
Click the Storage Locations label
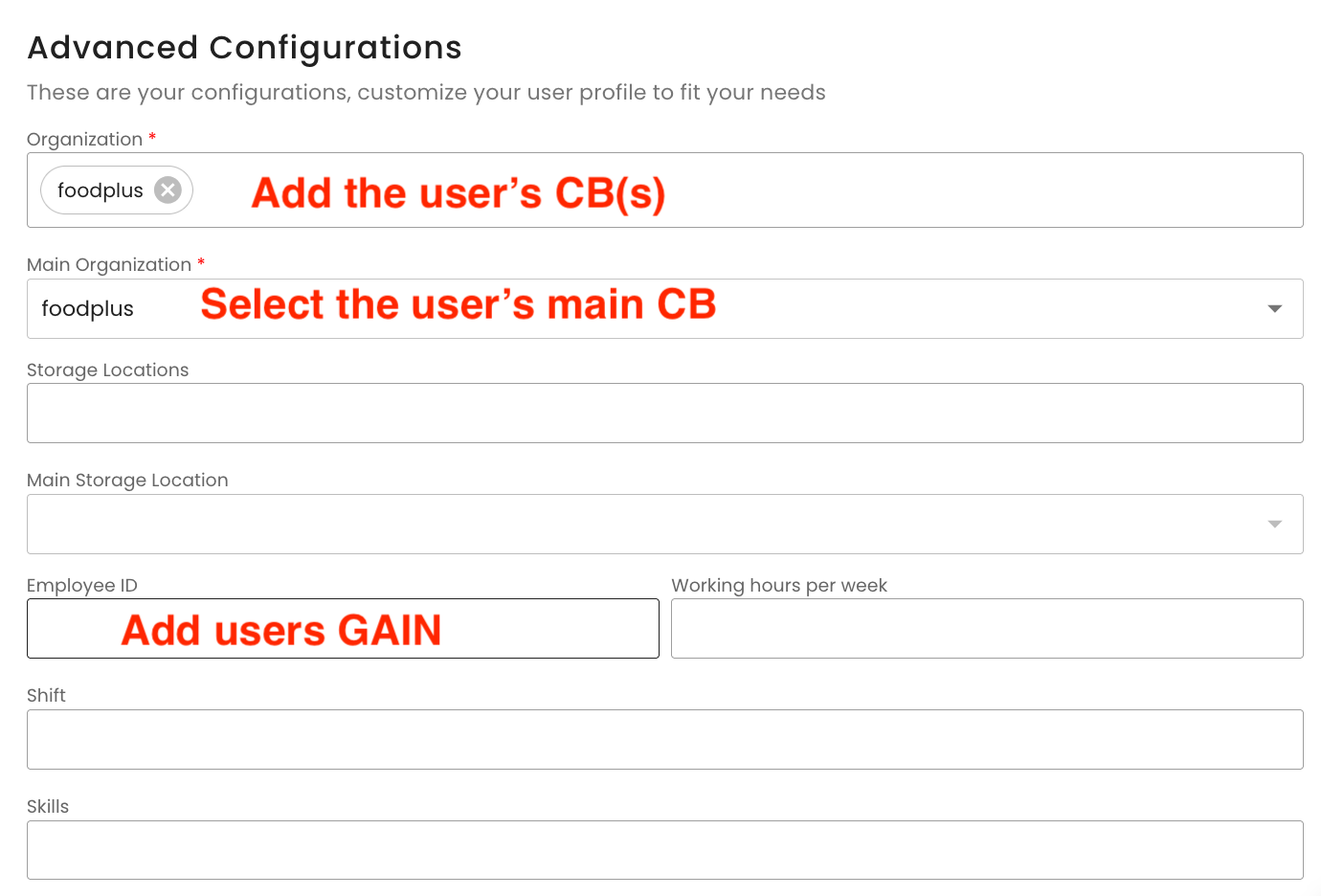[x=107, y=370]
